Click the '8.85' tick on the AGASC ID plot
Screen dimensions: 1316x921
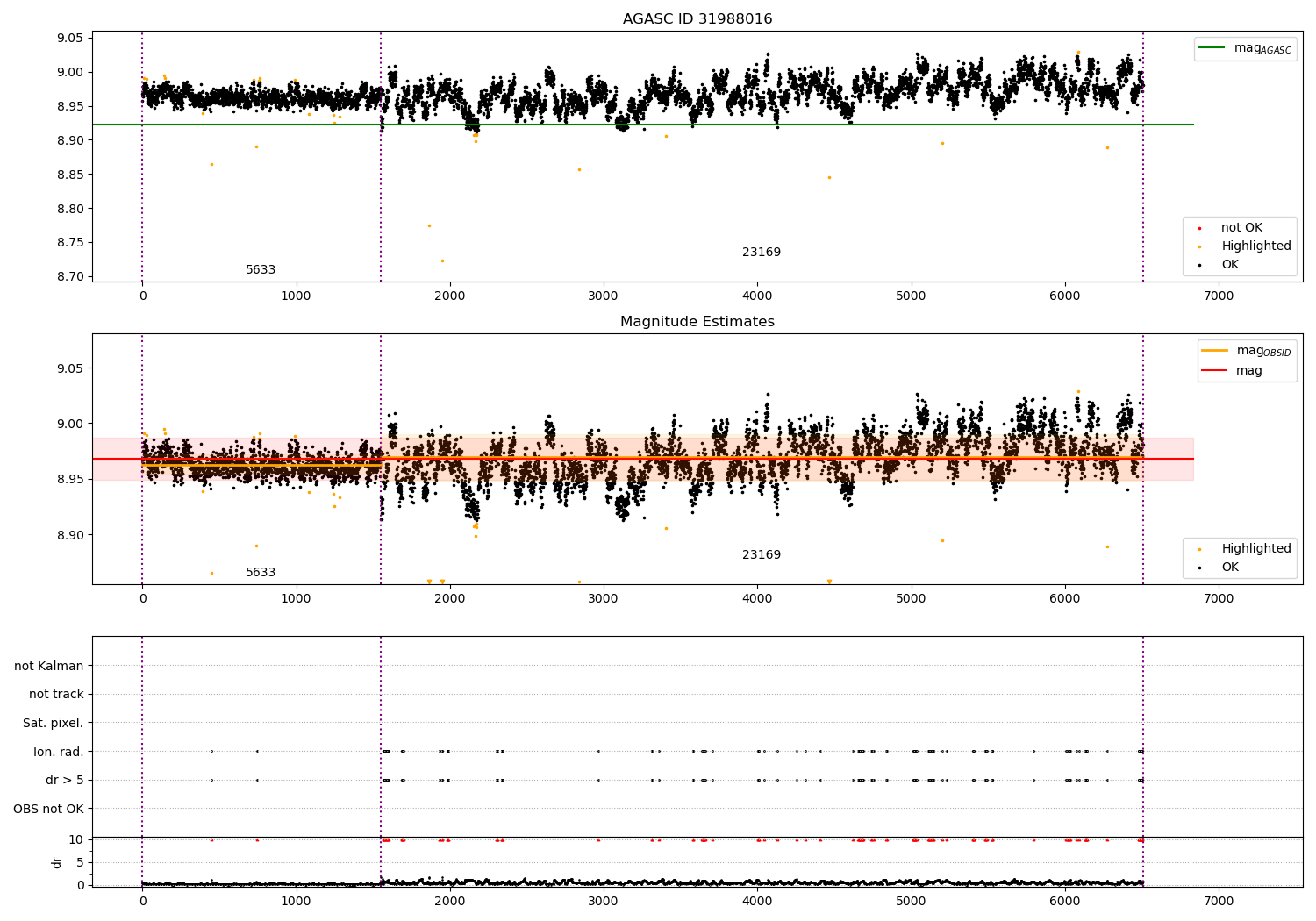tap(69, 175)
